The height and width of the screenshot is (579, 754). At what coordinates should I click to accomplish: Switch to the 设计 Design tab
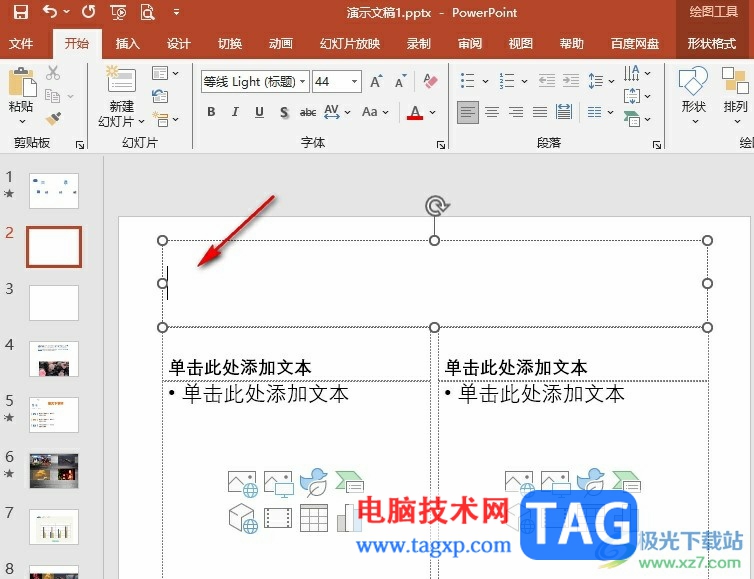pos(178,44)
